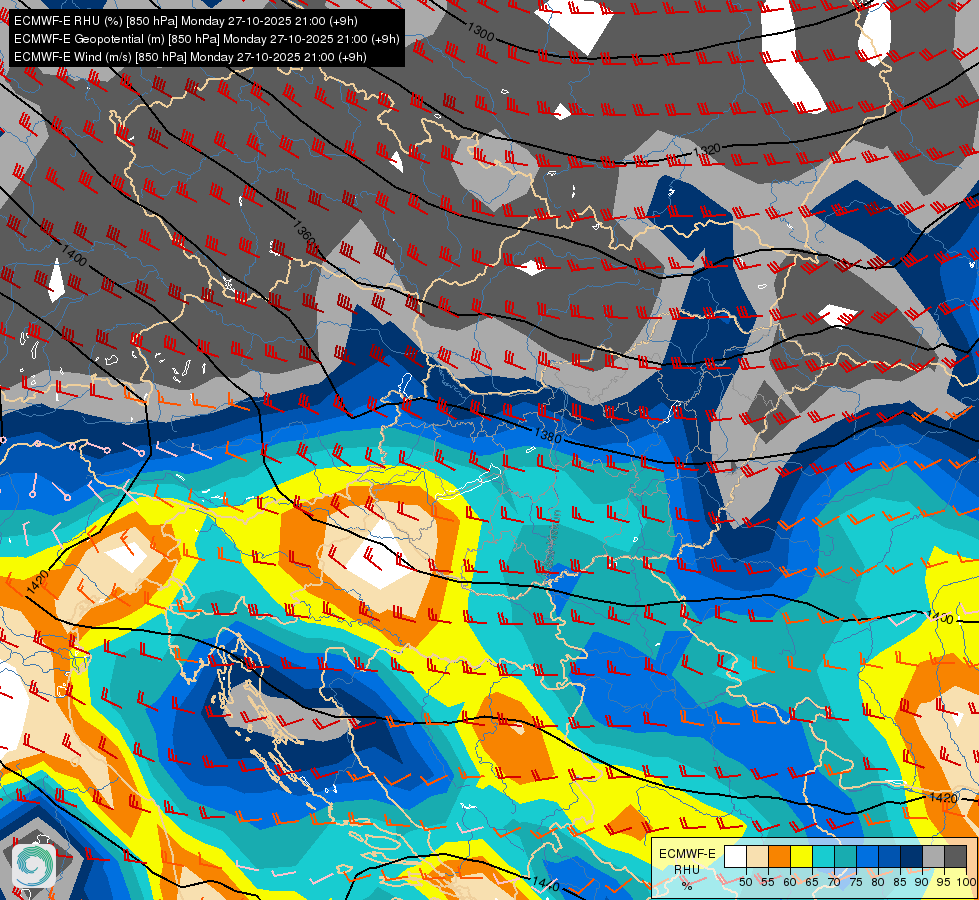Click the legend value 50

point(745,882)
